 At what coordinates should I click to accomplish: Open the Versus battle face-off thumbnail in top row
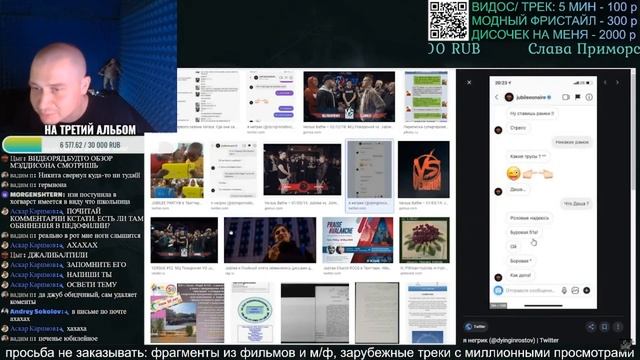point(349,96)
